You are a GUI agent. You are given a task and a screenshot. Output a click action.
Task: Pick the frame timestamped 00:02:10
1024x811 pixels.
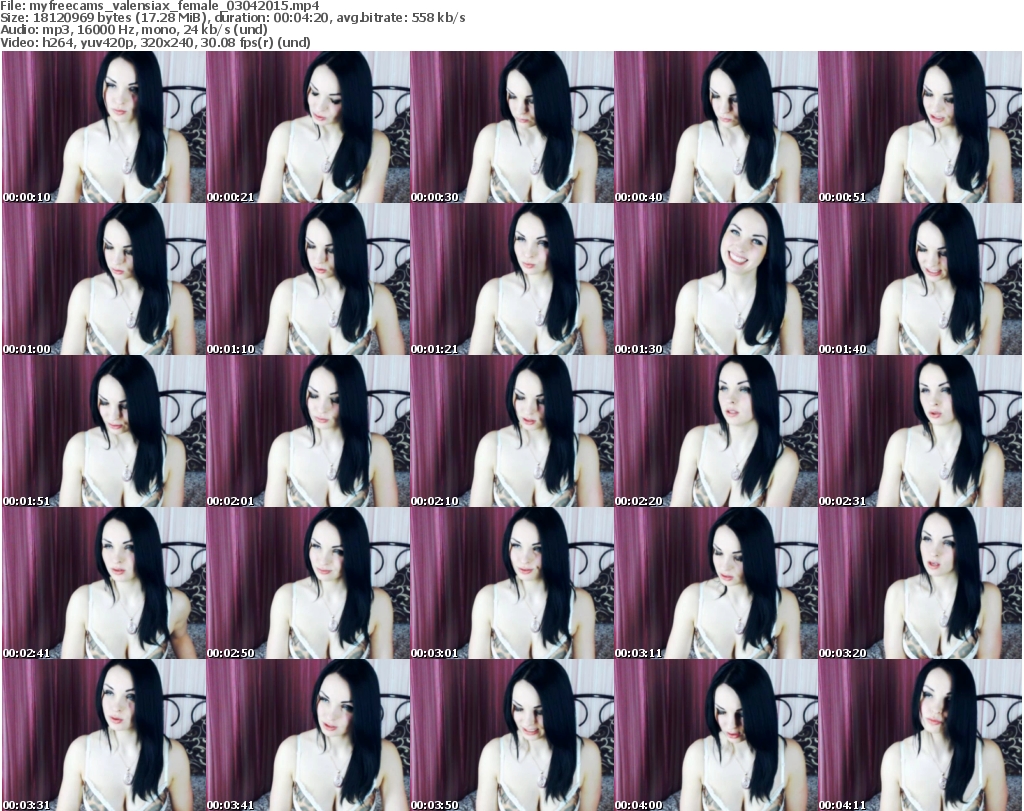512,431
